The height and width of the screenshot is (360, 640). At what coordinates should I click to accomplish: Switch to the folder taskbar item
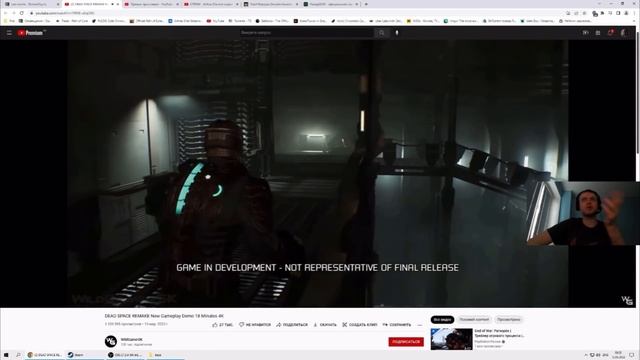(165, 355)
